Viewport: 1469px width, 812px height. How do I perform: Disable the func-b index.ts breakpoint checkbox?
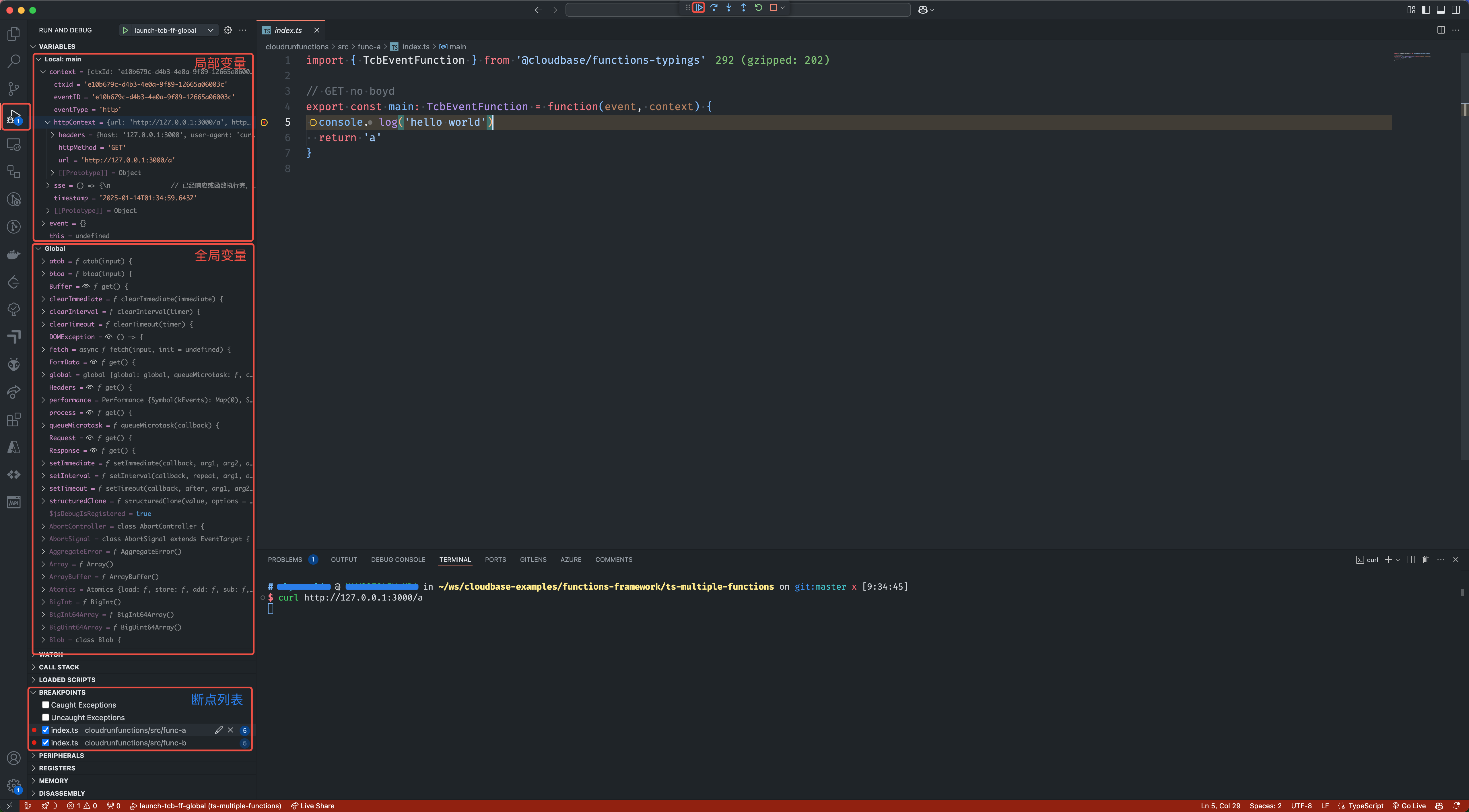coord(46,743)
